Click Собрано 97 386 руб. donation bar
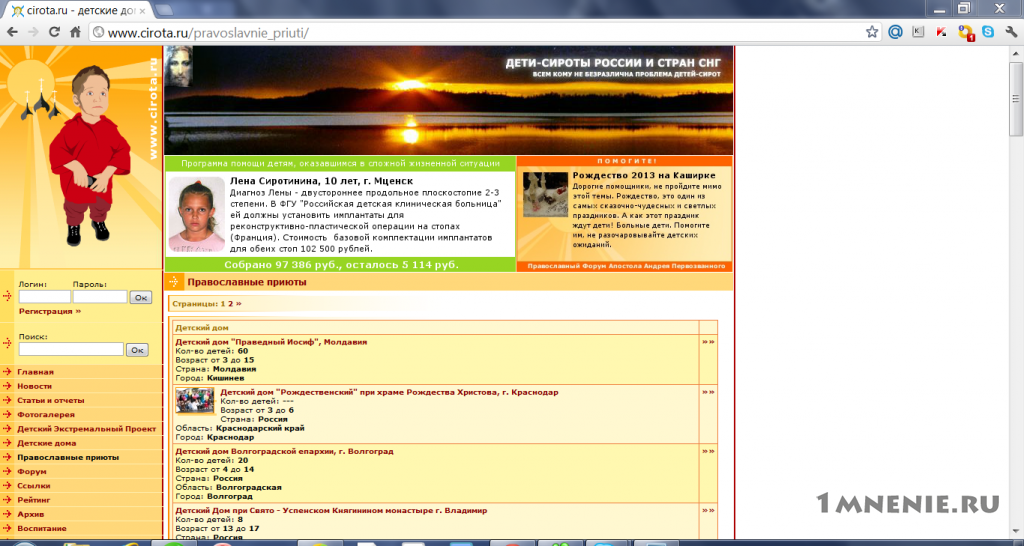 click(341, 265)
